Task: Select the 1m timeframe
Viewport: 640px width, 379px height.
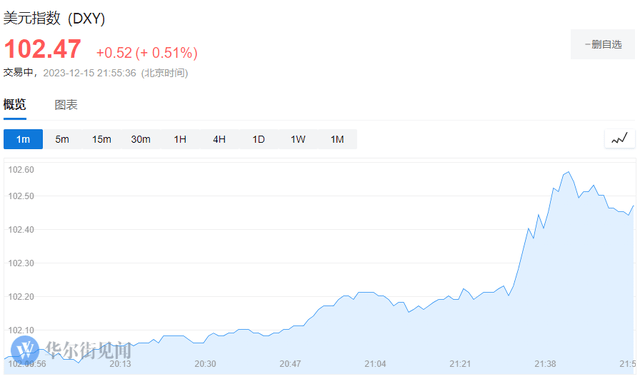Action: click(23, 139)
